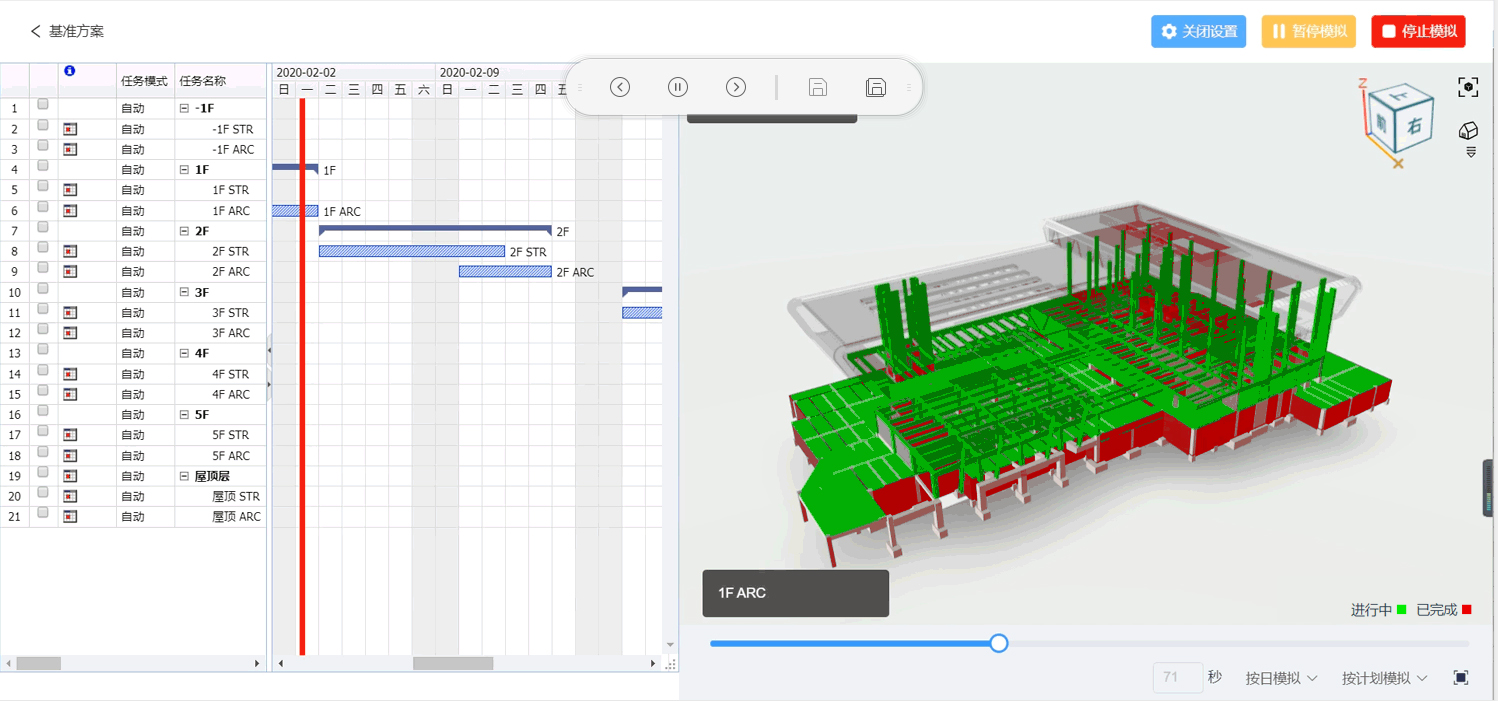This screenshot has width=1498, height=701.
Task: Click the focus frame icon at top right
Action: click(1468, 88)
